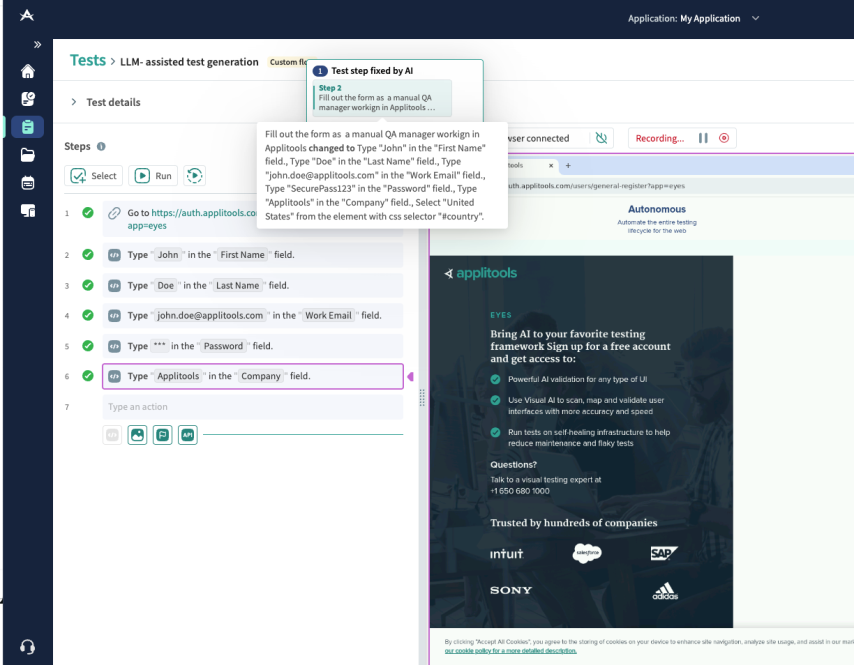Click the Run button
This screenshot has width=854, height=665.
pyautogui.click(x=153, y=176)
